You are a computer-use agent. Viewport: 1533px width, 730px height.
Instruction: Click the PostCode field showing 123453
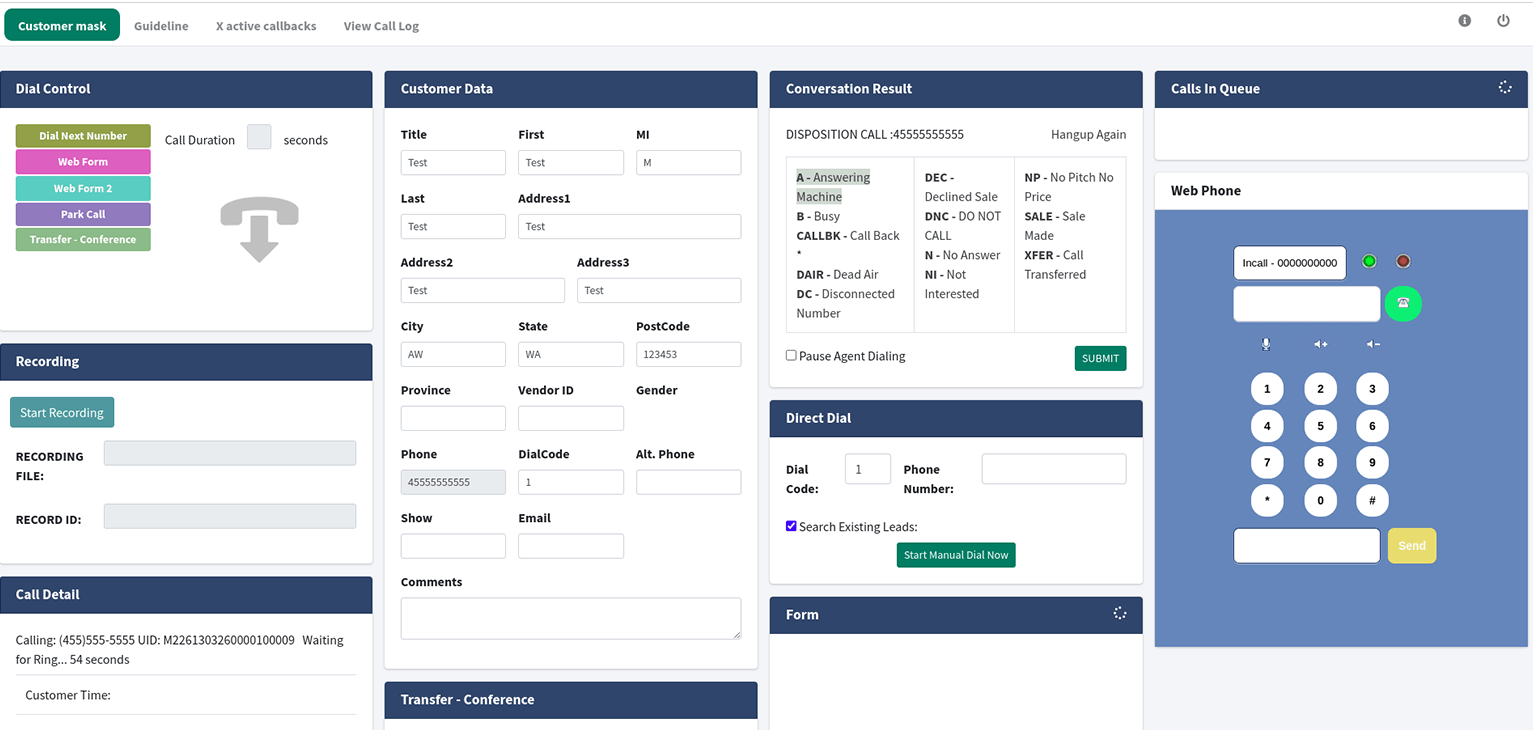click(688, 354)
